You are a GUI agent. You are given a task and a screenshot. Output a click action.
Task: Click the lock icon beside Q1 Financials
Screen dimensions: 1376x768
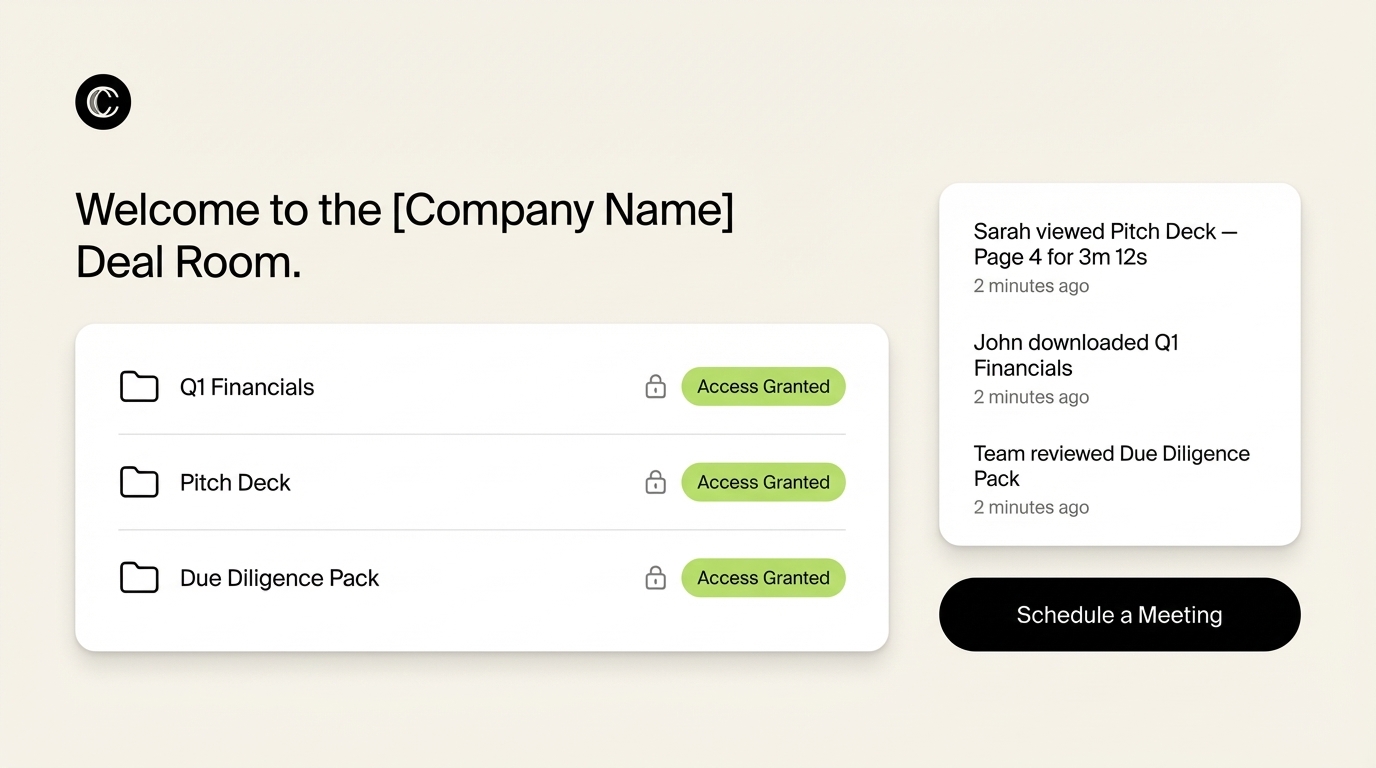655,386
